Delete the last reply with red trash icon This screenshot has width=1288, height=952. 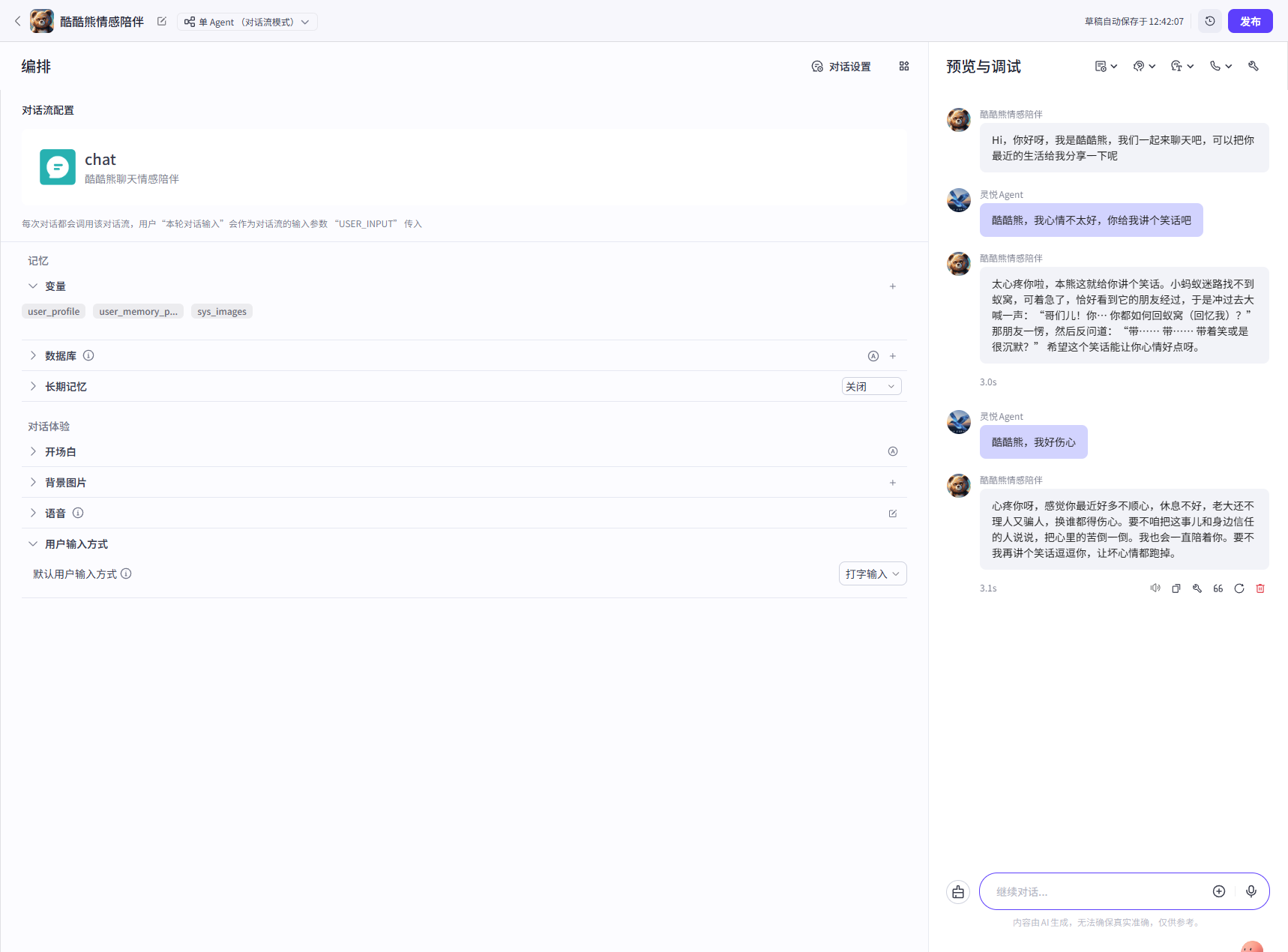(1260, 588)
